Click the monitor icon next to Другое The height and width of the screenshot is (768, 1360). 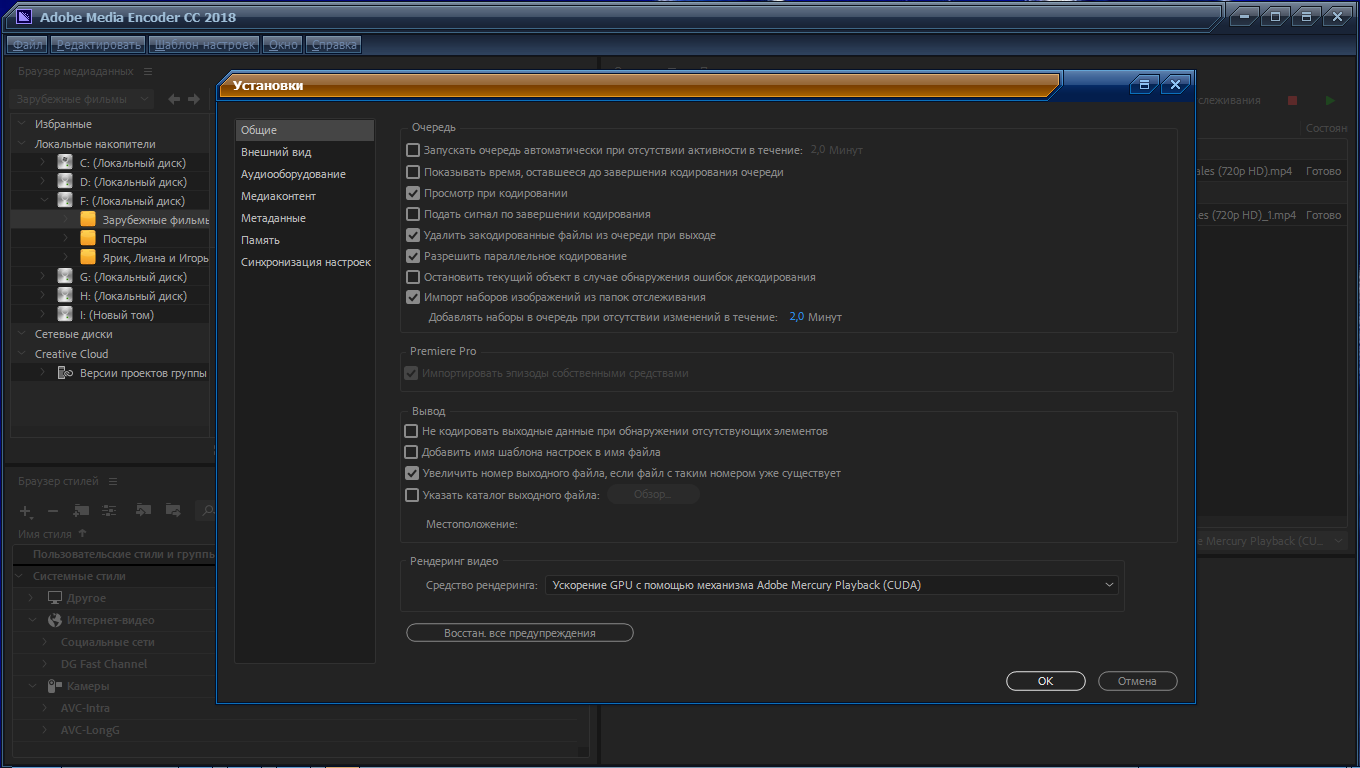pyautogui.click(x=55, y=598)
